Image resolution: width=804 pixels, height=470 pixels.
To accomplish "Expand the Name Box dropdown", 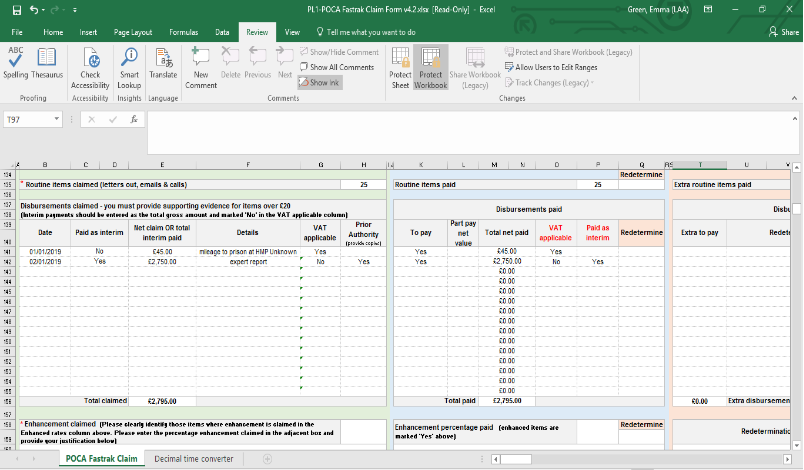I will 59,120.
